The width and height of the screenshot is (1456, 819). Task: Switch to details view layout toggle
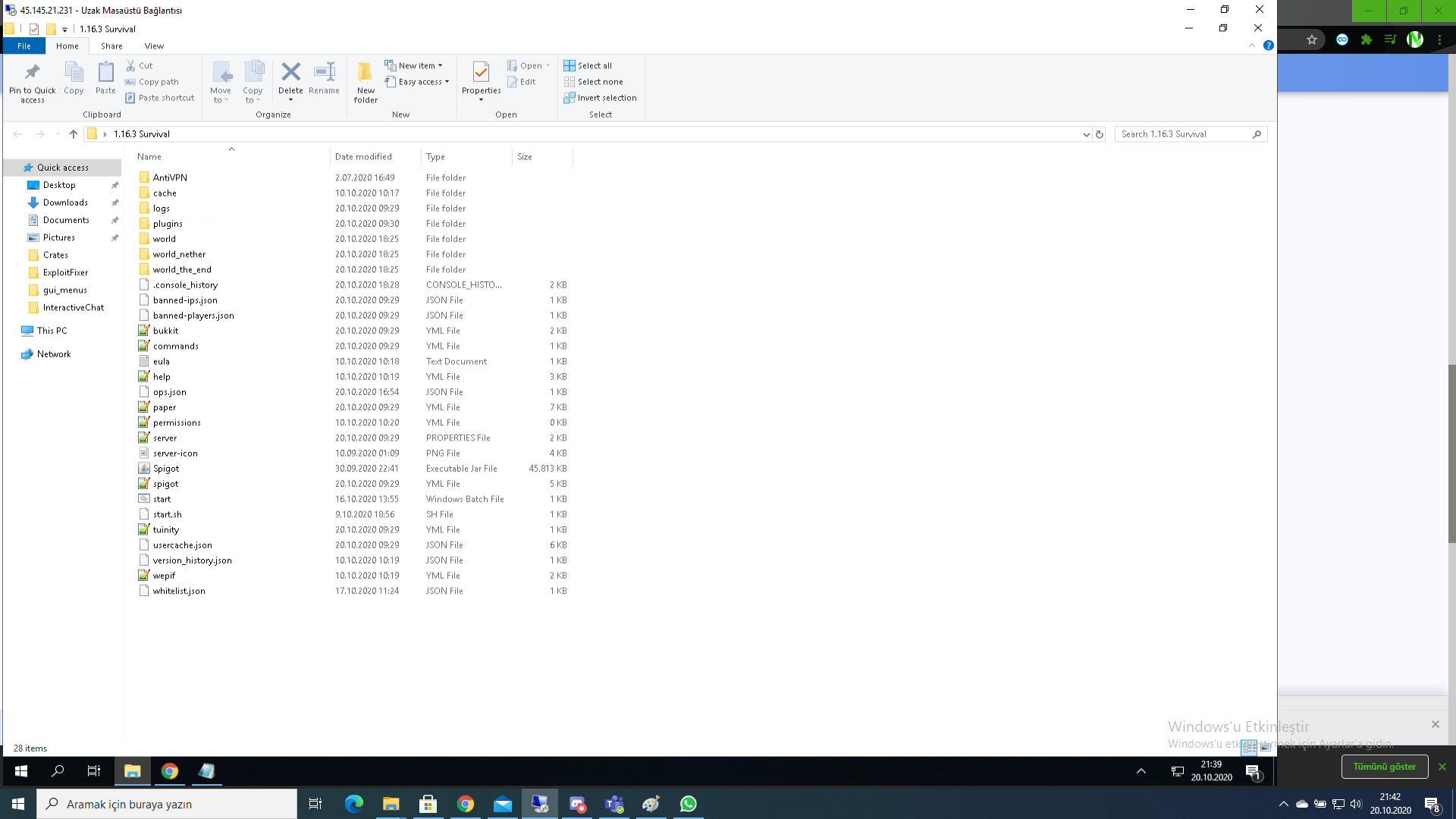pos(1249,747)
